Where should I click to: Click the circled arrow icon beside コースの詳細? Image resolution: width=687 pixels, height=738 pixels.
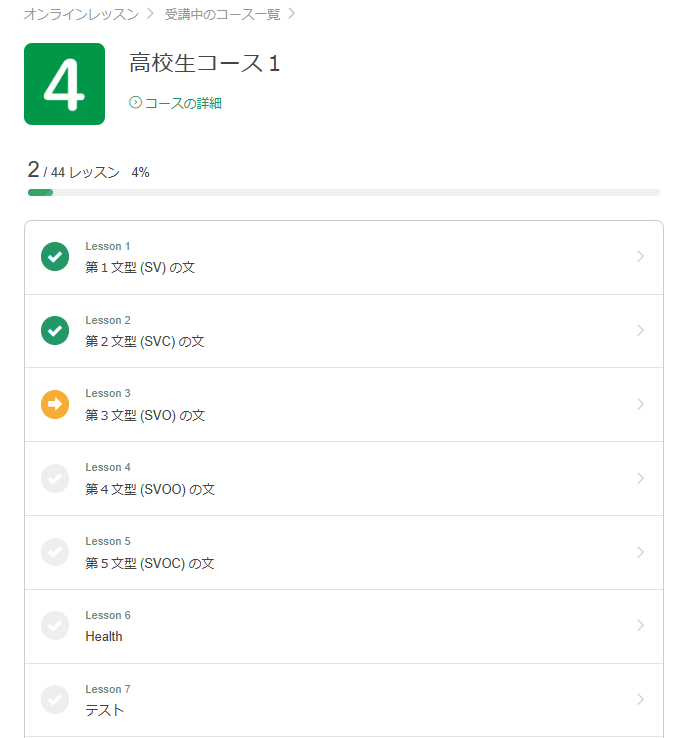coord(136,103)
